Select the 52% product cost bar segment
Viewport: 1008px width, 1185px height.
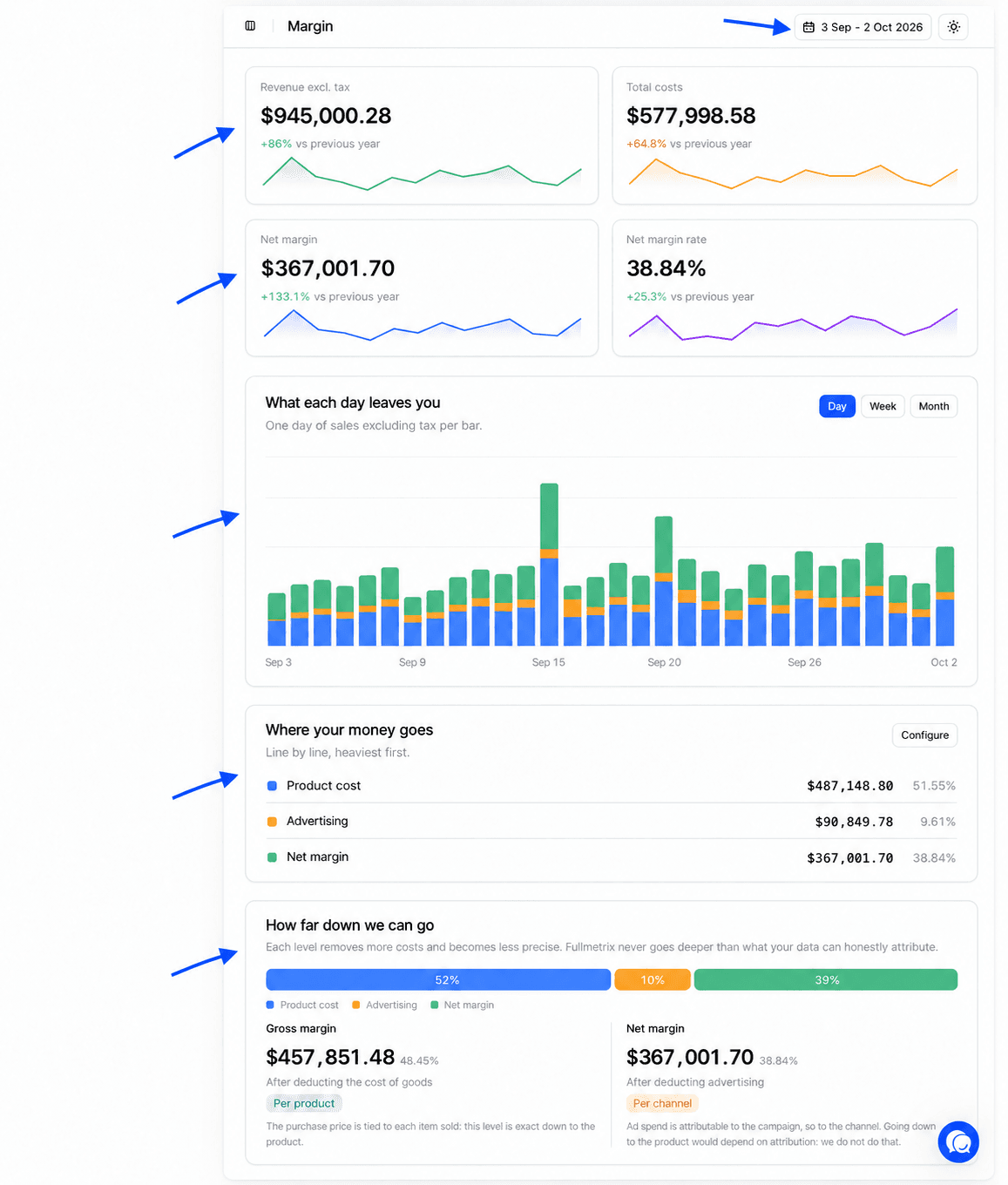tap(438, 979)
